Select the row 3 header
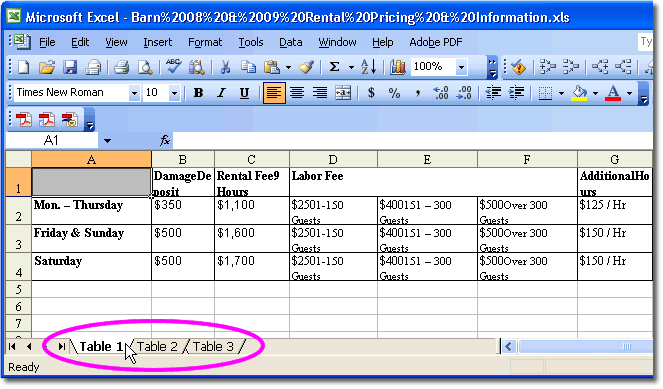The width and height of the screenshot is (663, 389). click(x=18, y=238)
